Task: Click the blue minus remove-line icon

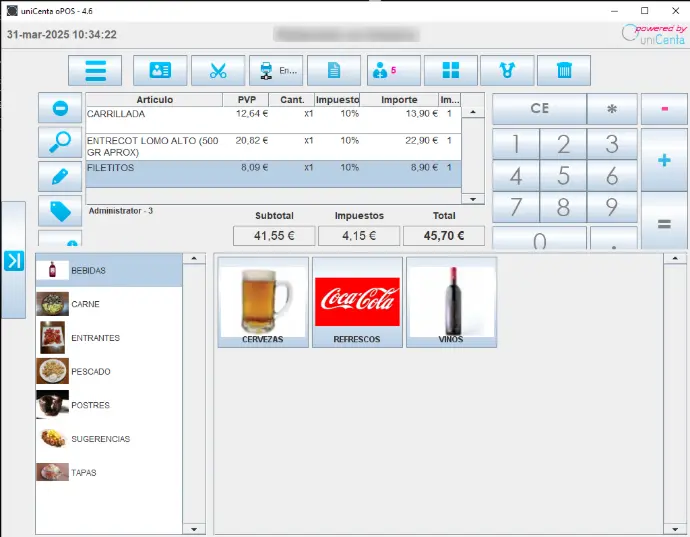Action: [x=59, y=108]
